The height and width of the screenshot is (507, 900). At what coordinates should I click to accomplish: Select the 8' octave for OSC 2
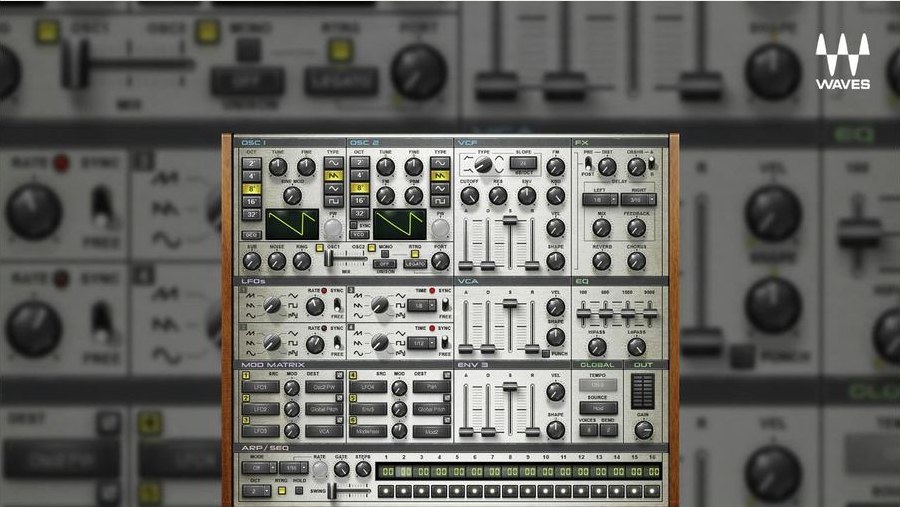click(359, 188)
